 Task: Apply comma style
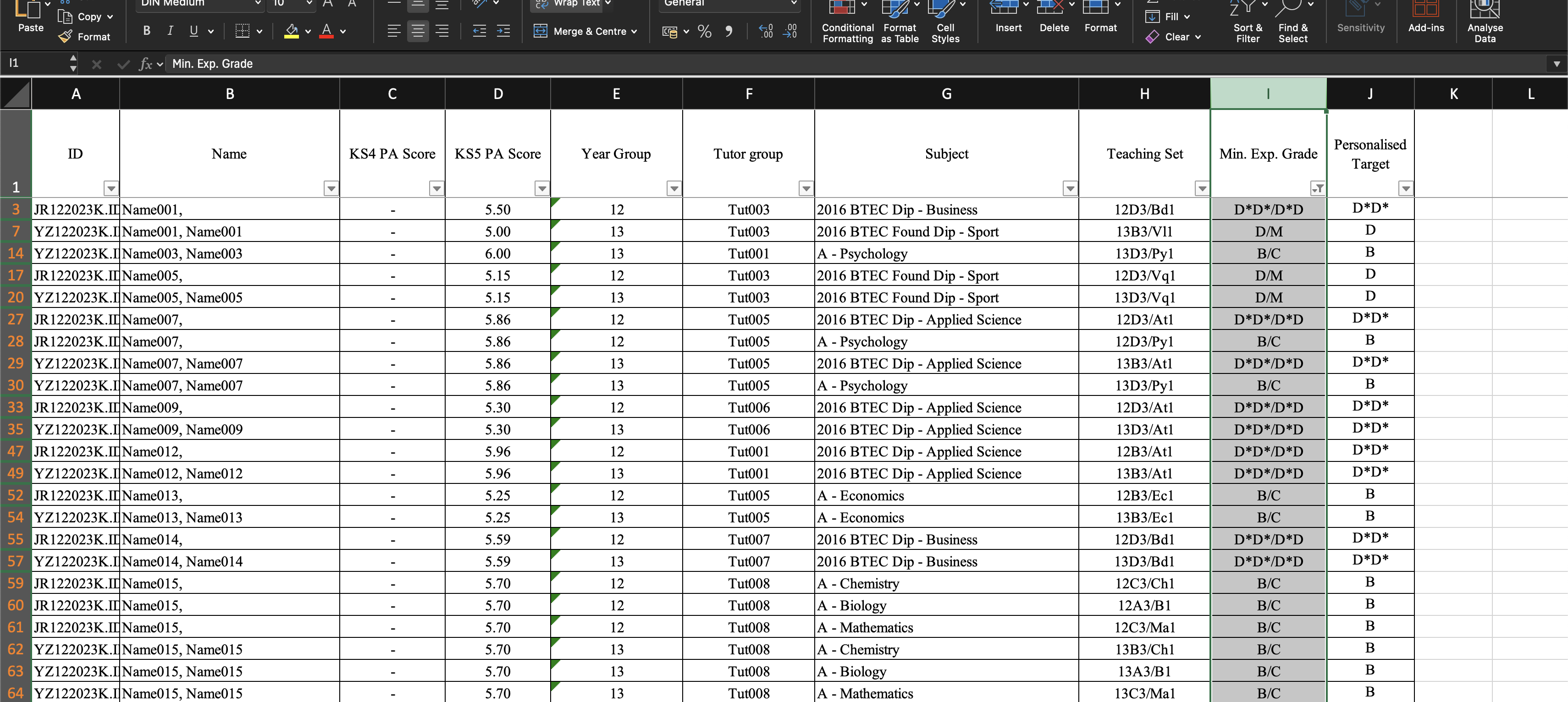coord(729,31)
